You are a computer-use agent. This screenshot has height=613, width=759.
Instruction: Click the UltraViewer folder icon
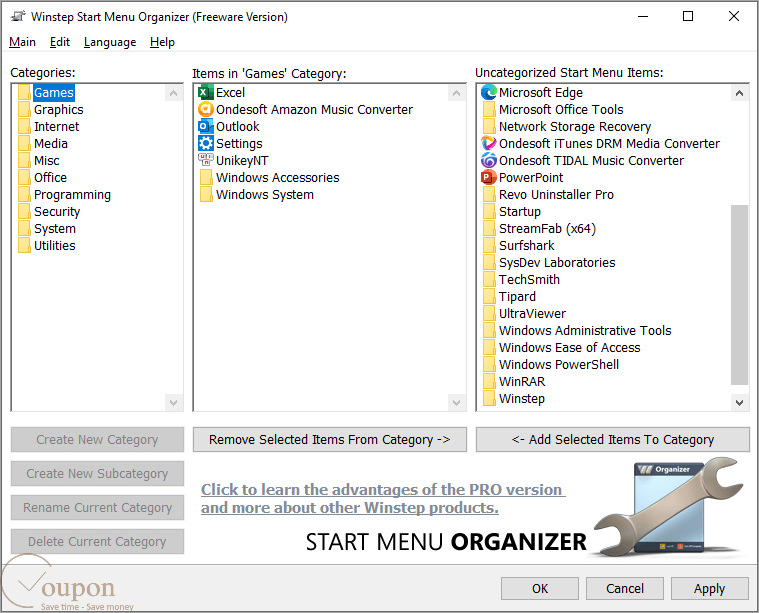(489, 313)
